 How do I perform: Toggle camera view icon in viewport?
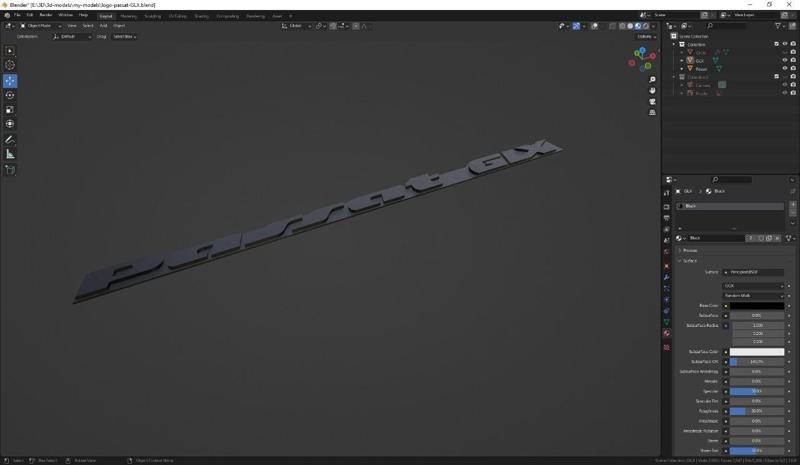click(x=652, y=102)
